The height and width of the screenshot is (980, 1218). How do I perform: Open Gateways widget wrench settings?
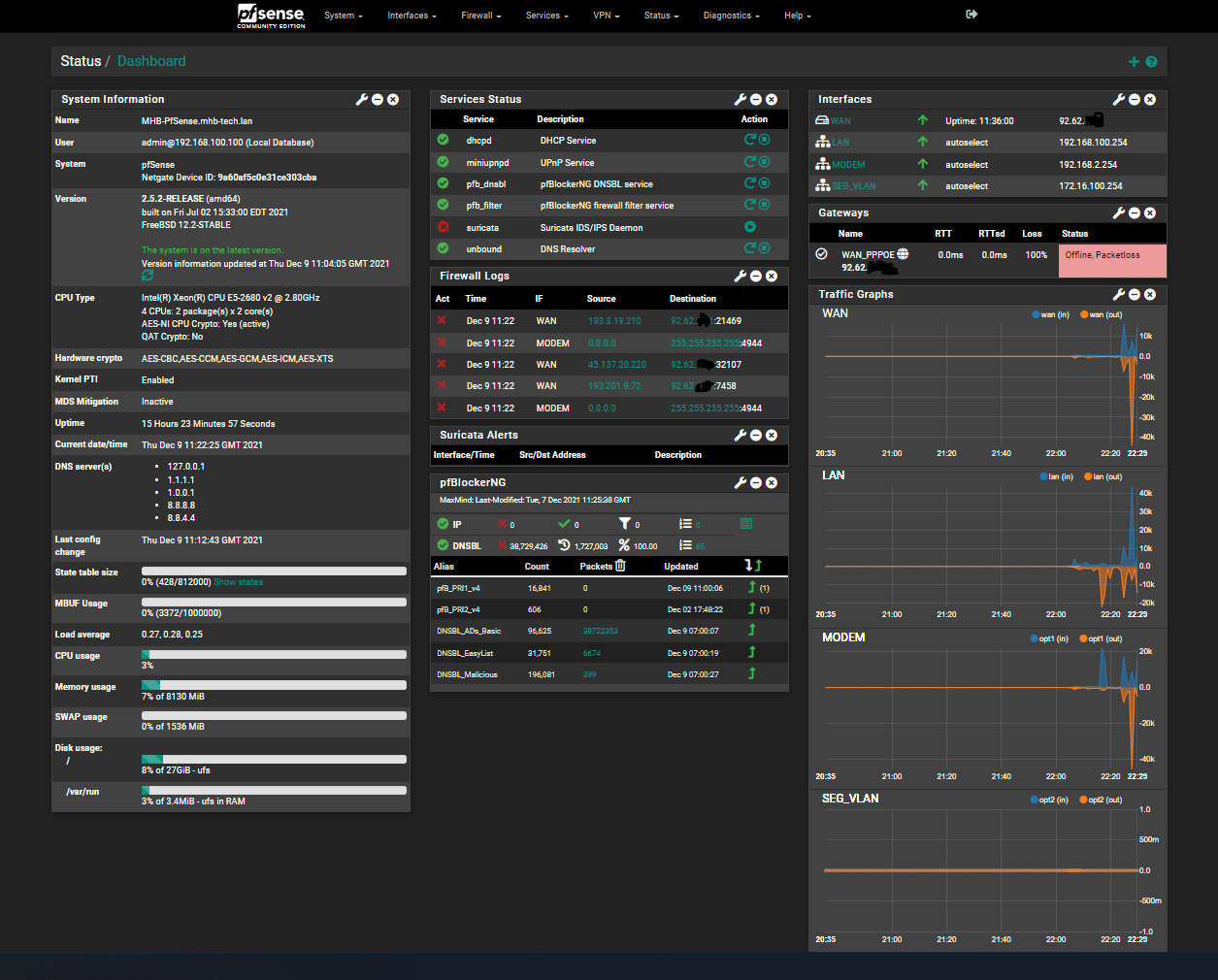pos(1119,212)
